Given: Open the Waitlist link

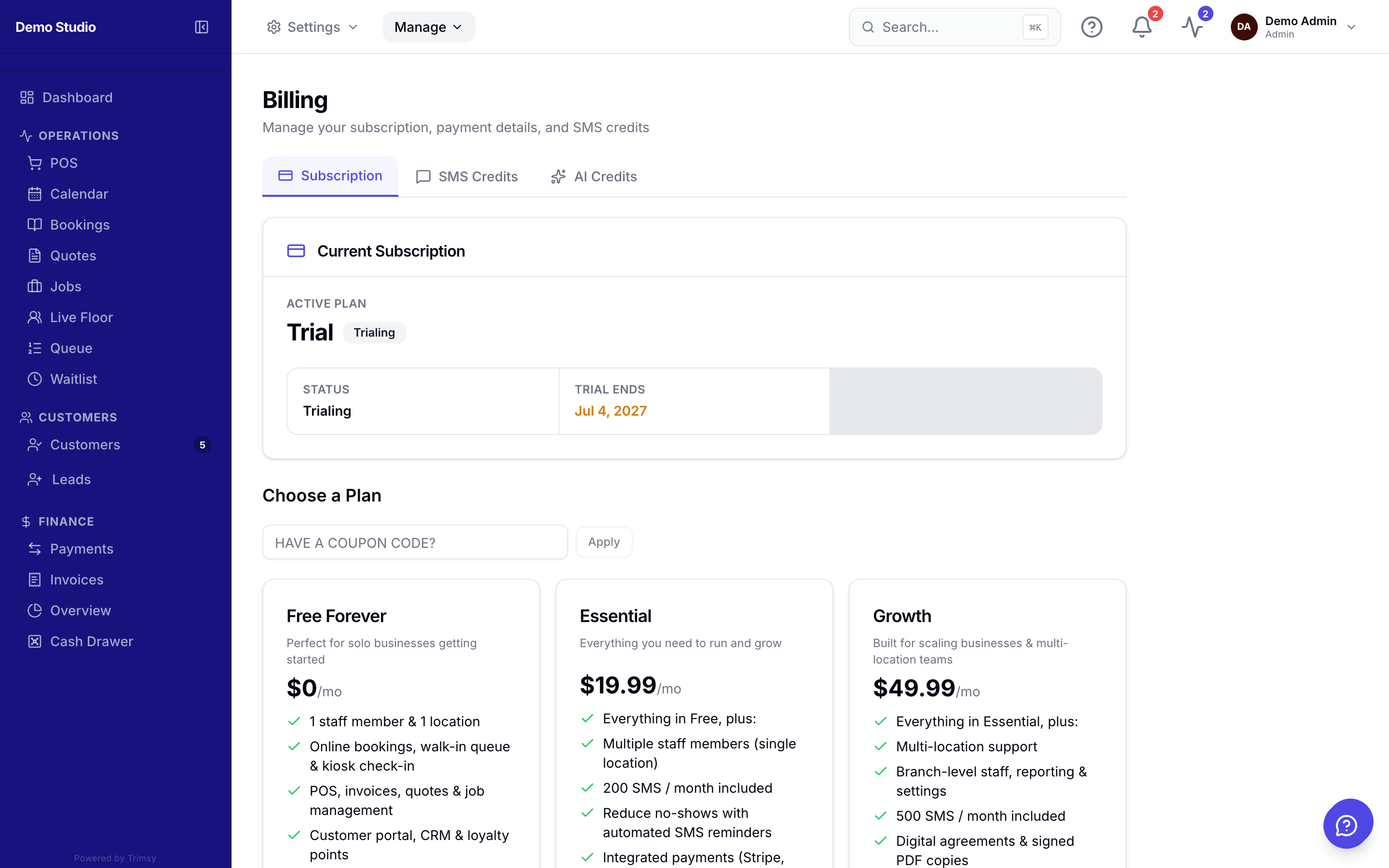Looking at the screenshot, I should pyautogui.click(x=73, y=379).
